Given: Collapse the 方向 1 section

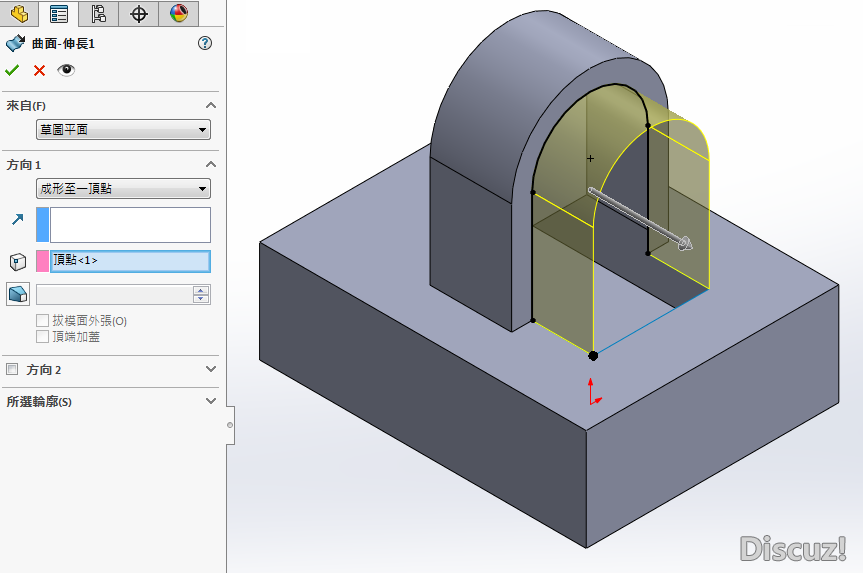Looking at the screenshot, I should (210, 164).
